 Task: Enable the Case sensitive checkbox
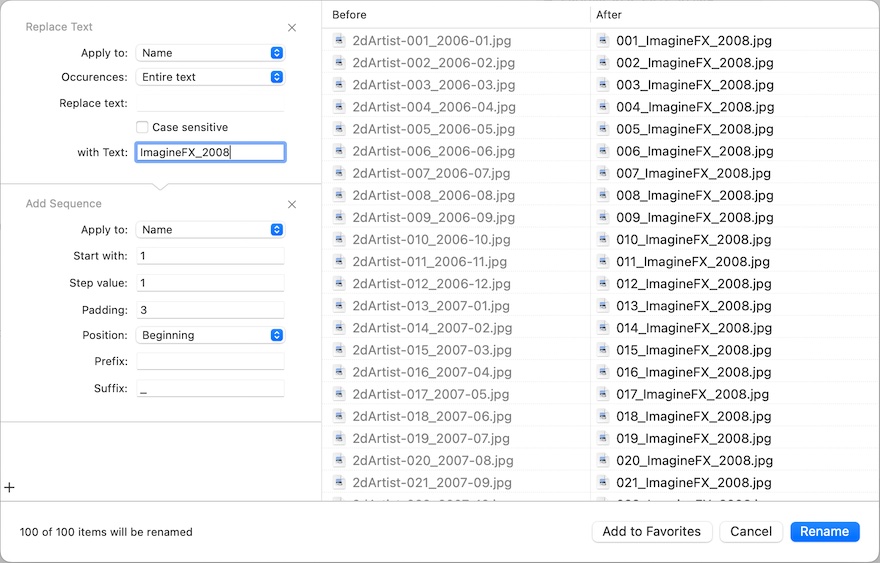click(142, 127)
